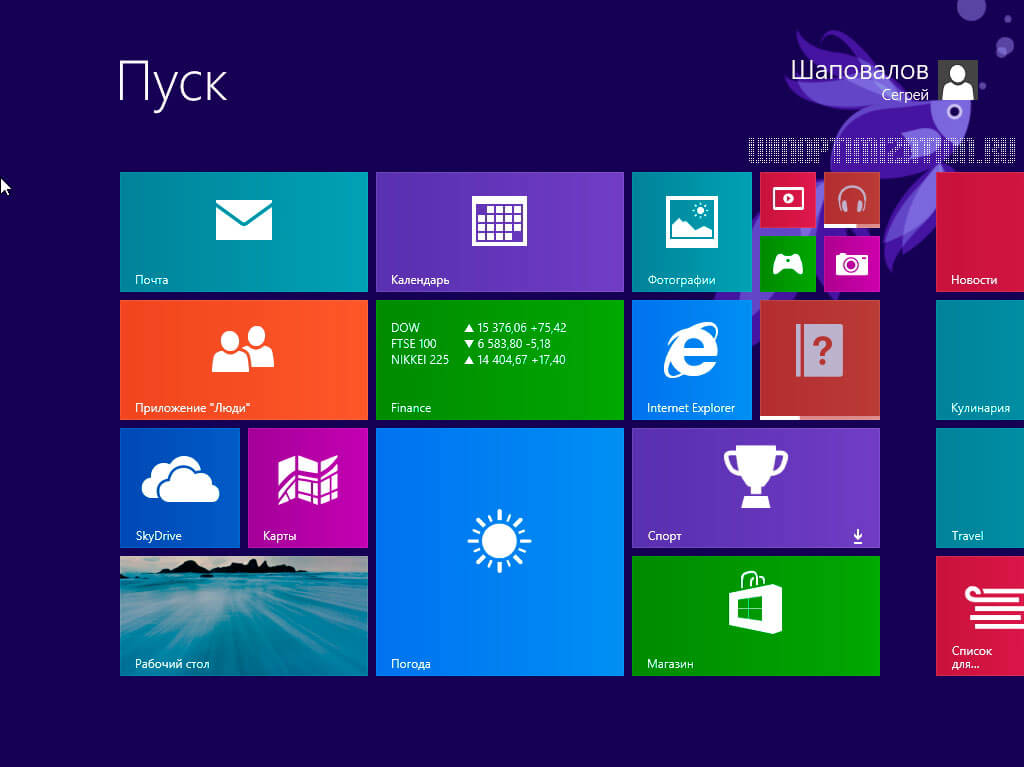Open the Приложение "Люди" tile
This screenshot has height=767, width=1024.
coord(243,359)
